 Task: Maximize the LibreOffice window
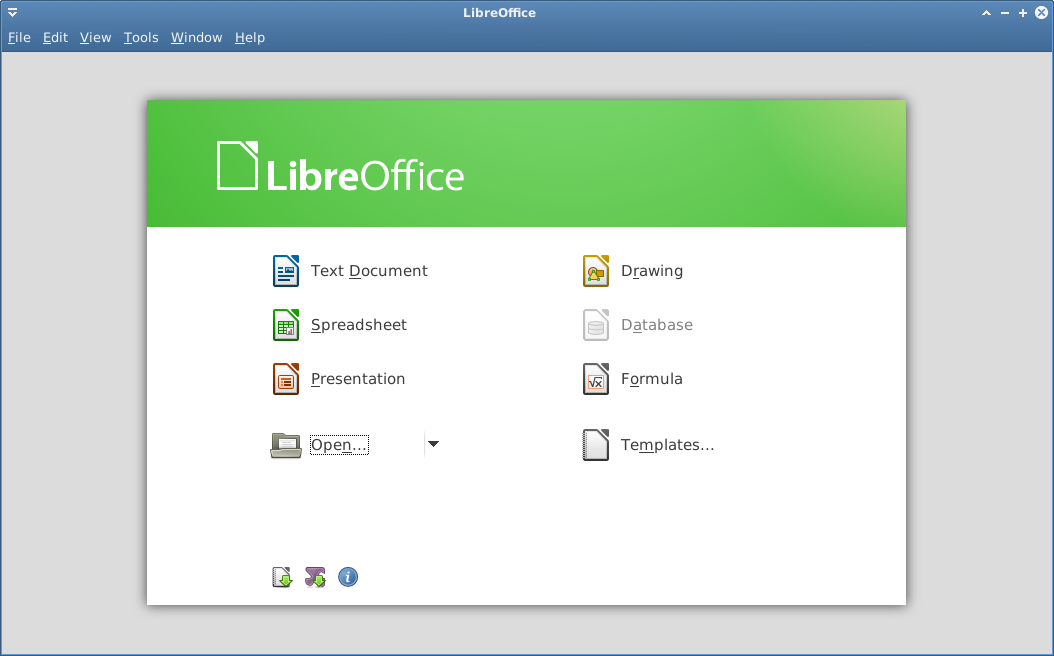tap(1023, 13)
